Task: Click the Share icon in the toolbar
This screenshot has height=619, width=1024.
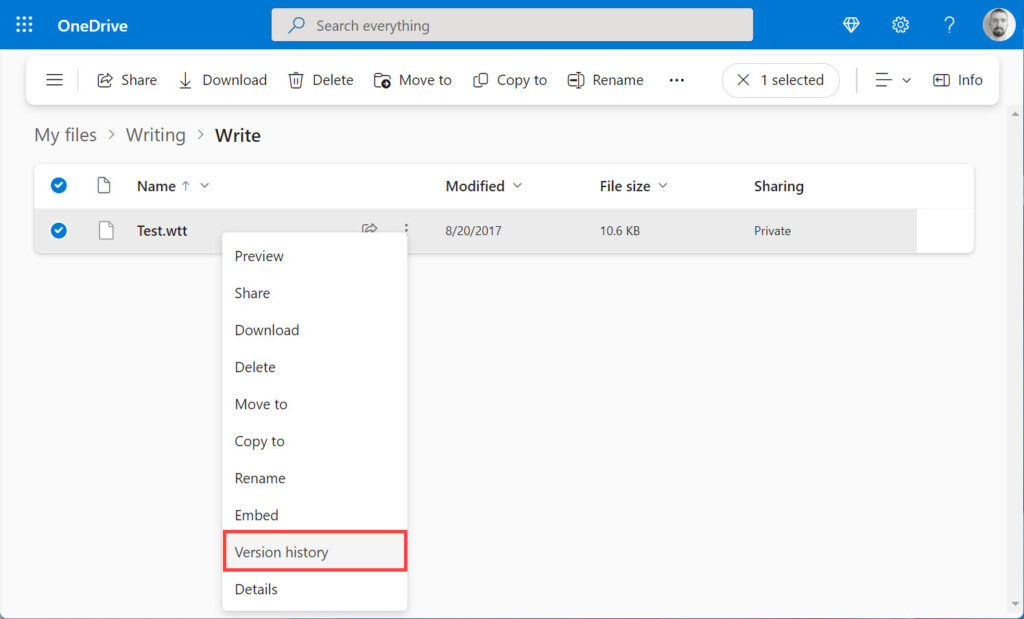Action: pos(105,80)
